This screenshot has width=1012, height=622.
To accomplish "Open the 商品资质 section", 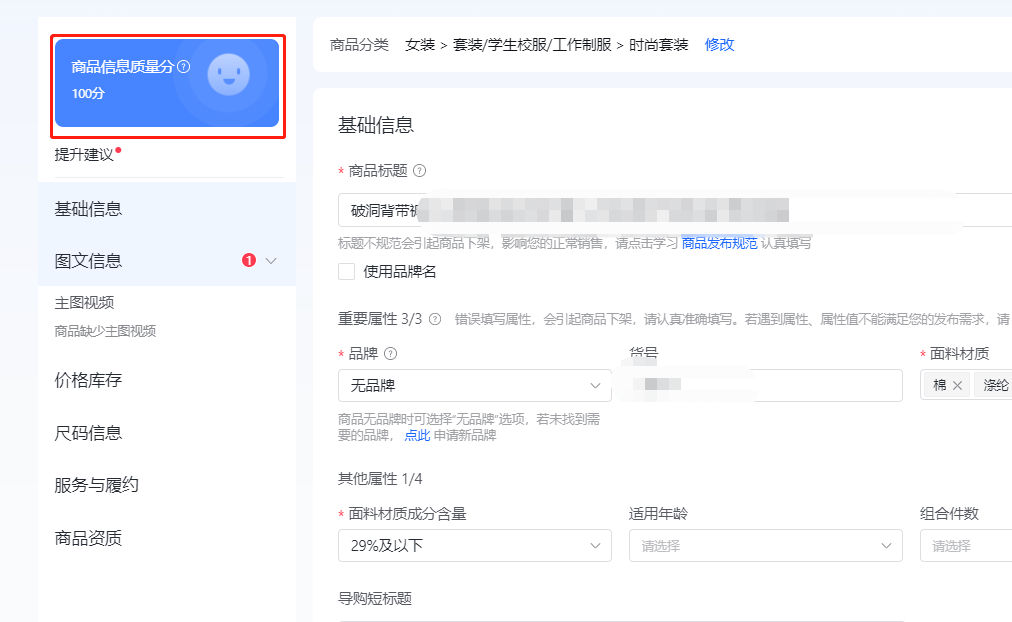I will 87,538.
